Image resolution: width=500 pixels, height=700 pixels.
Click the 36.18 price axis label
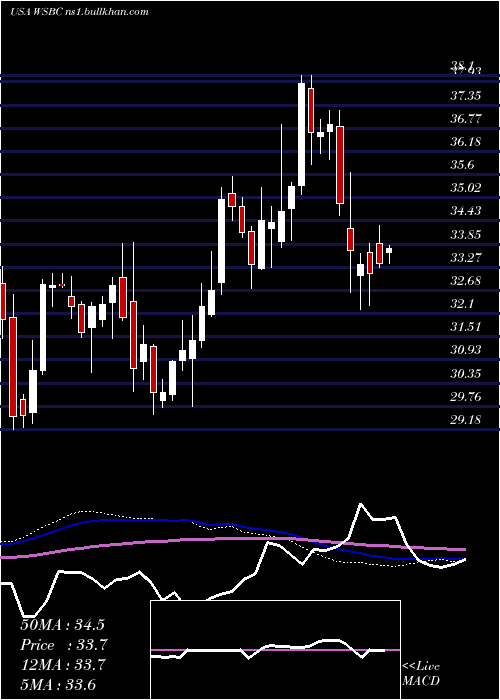point(466,142)
